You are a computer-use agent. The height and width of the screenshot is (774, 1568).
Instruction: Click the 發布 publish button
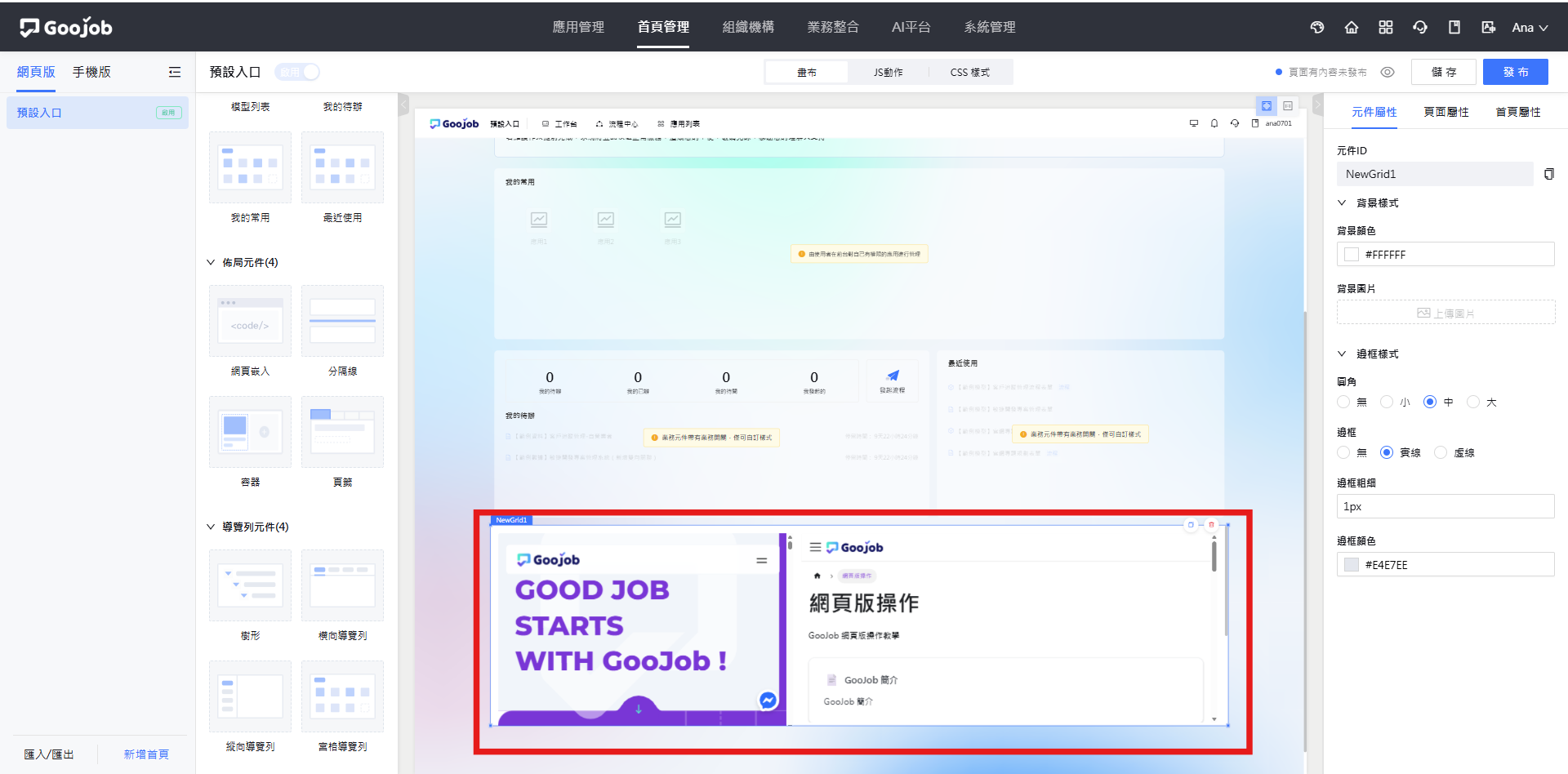coord(1516,72)
